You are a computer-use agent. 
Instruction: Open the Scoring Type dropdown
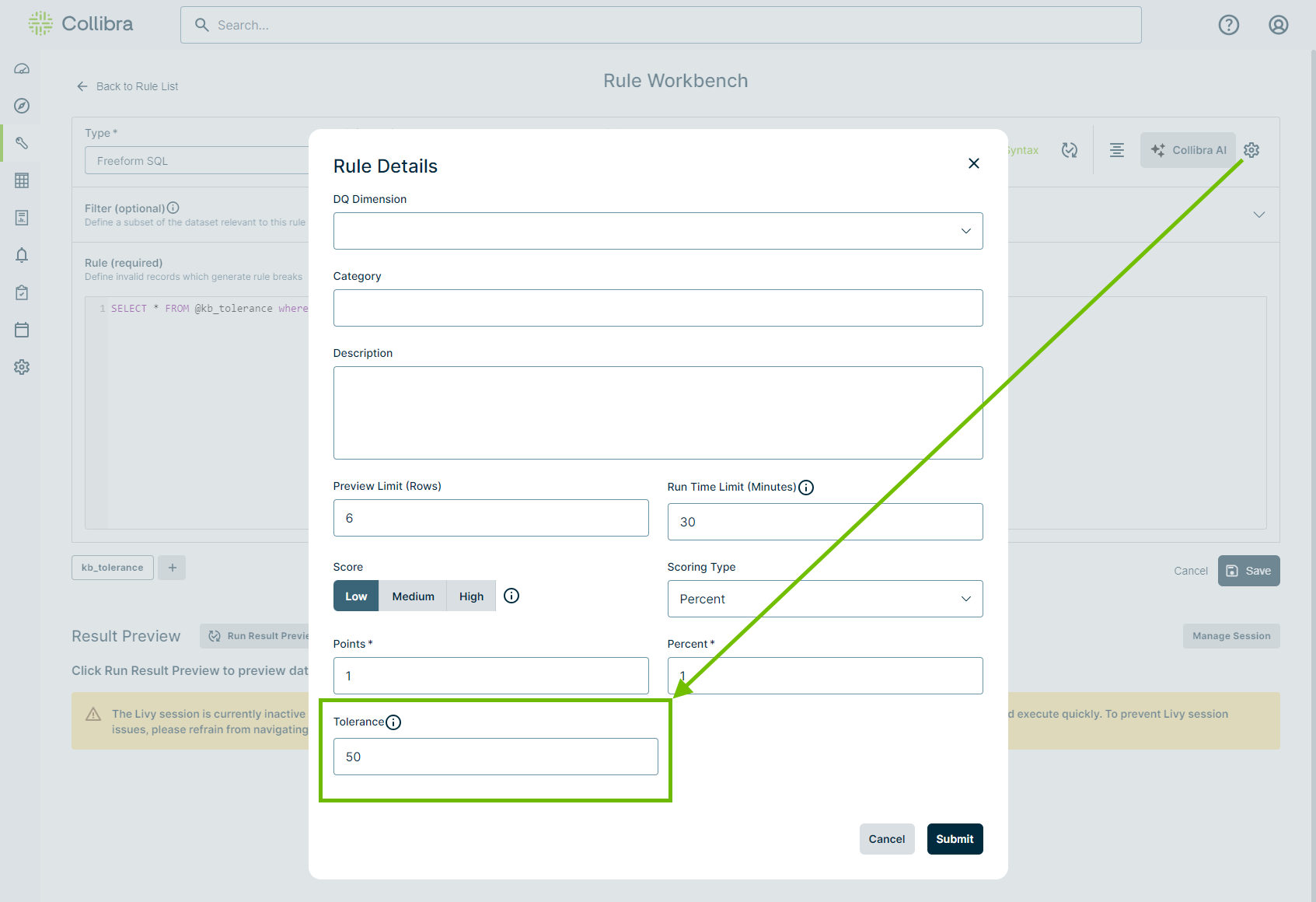coord(825,599)
